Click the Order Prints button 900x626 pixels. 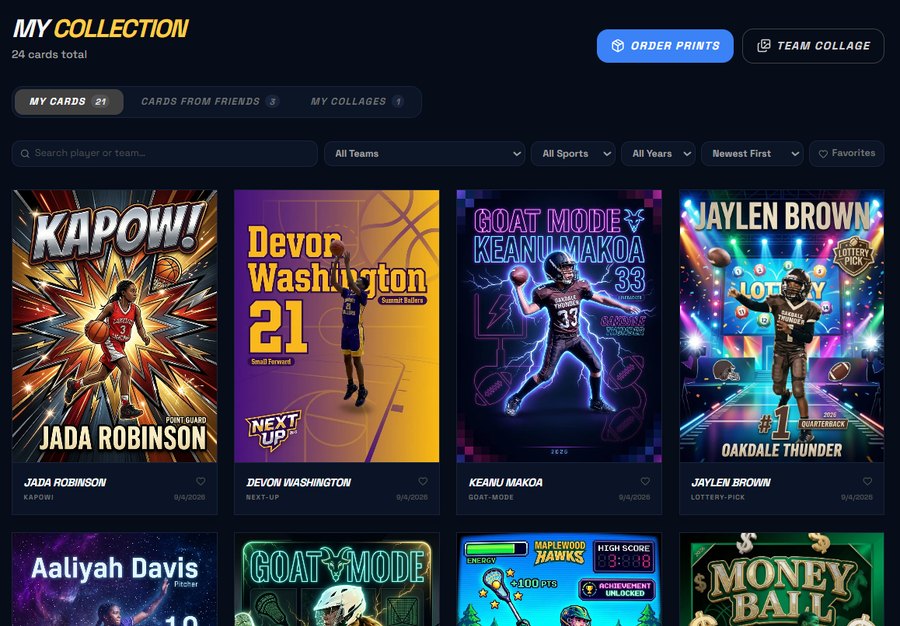665,46
